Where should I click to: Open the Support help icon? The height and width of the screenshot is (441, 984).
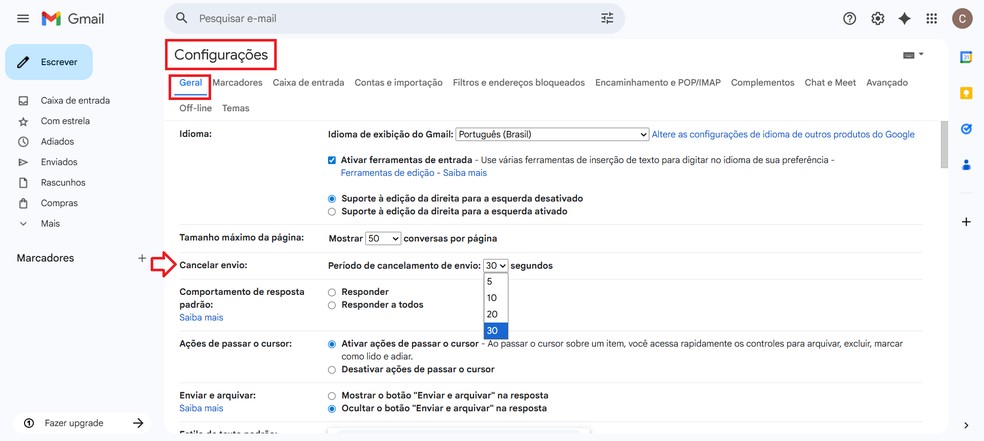849,19
